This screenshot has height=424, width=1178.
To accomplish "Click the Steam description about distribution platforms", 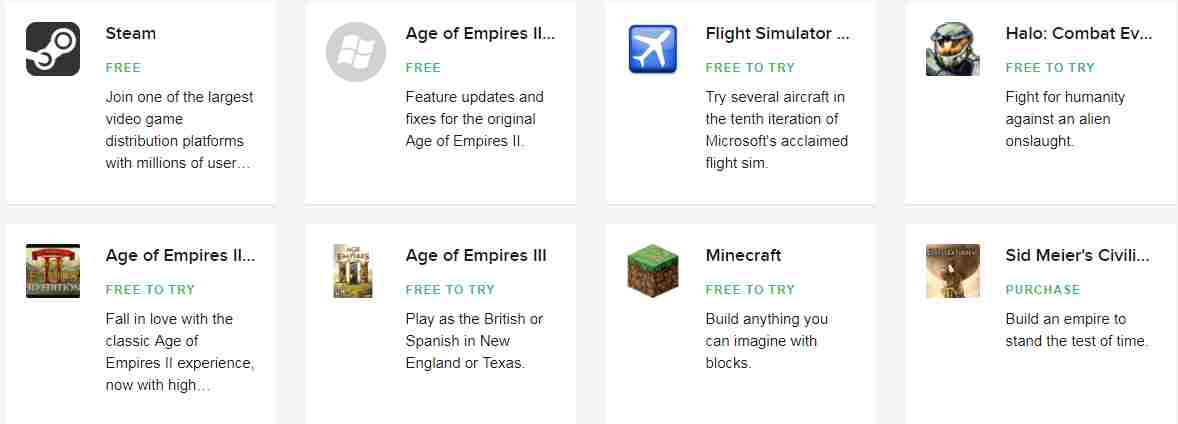I will coord(180,129).
